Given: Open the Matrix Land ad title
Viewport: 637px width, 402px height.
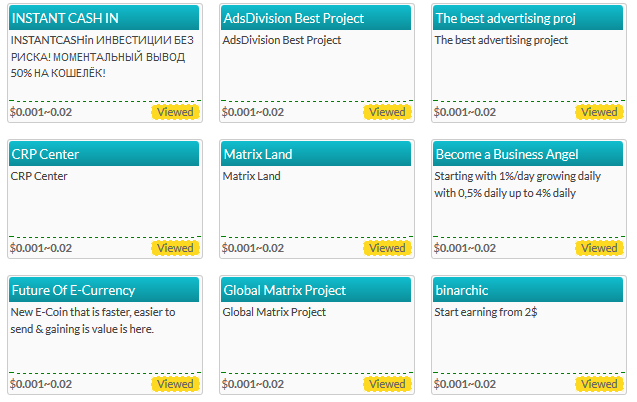Looking at the screenshot, I should pos(258,154).
